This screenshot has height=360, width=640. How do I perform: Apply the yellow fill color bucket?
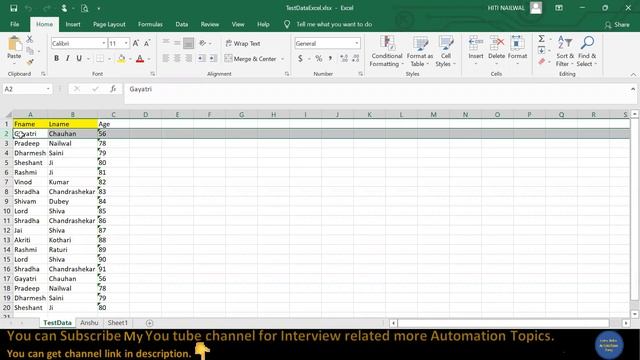click(121, 59)
